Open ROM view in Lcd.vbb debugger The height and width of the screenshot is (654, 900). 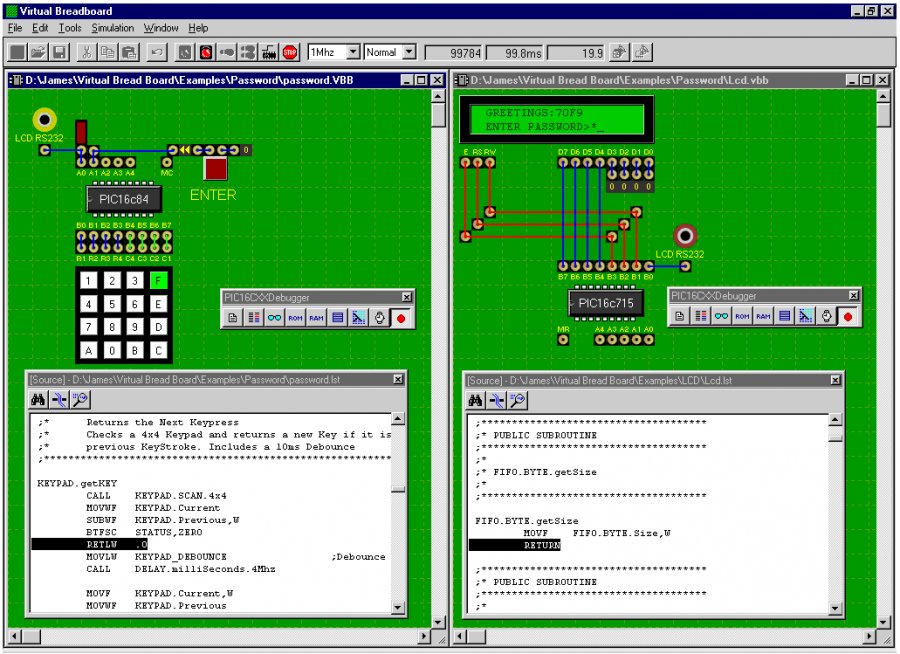(x=742, y=316)
